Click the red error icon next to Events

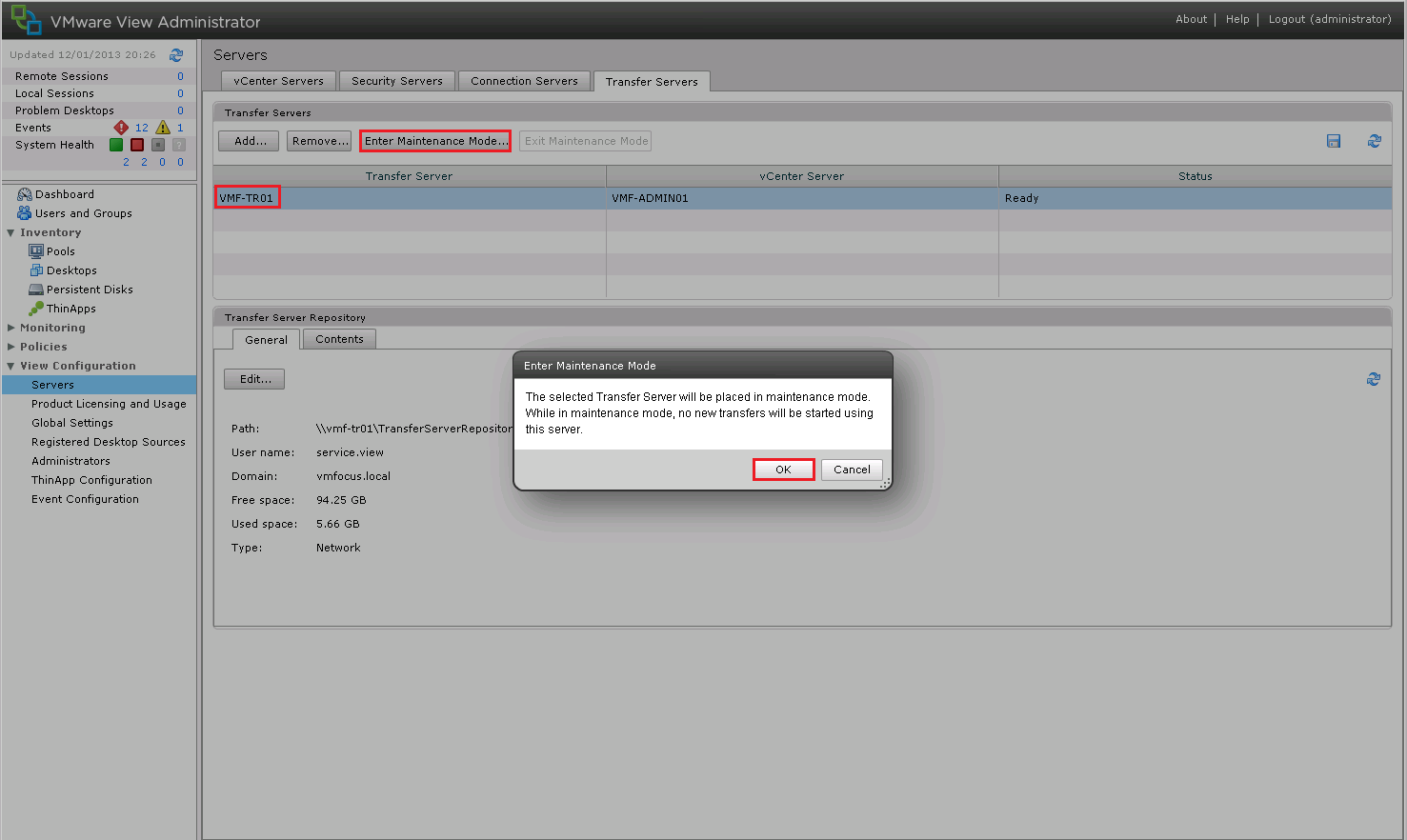pyautogui.click(x=121, y=128)
